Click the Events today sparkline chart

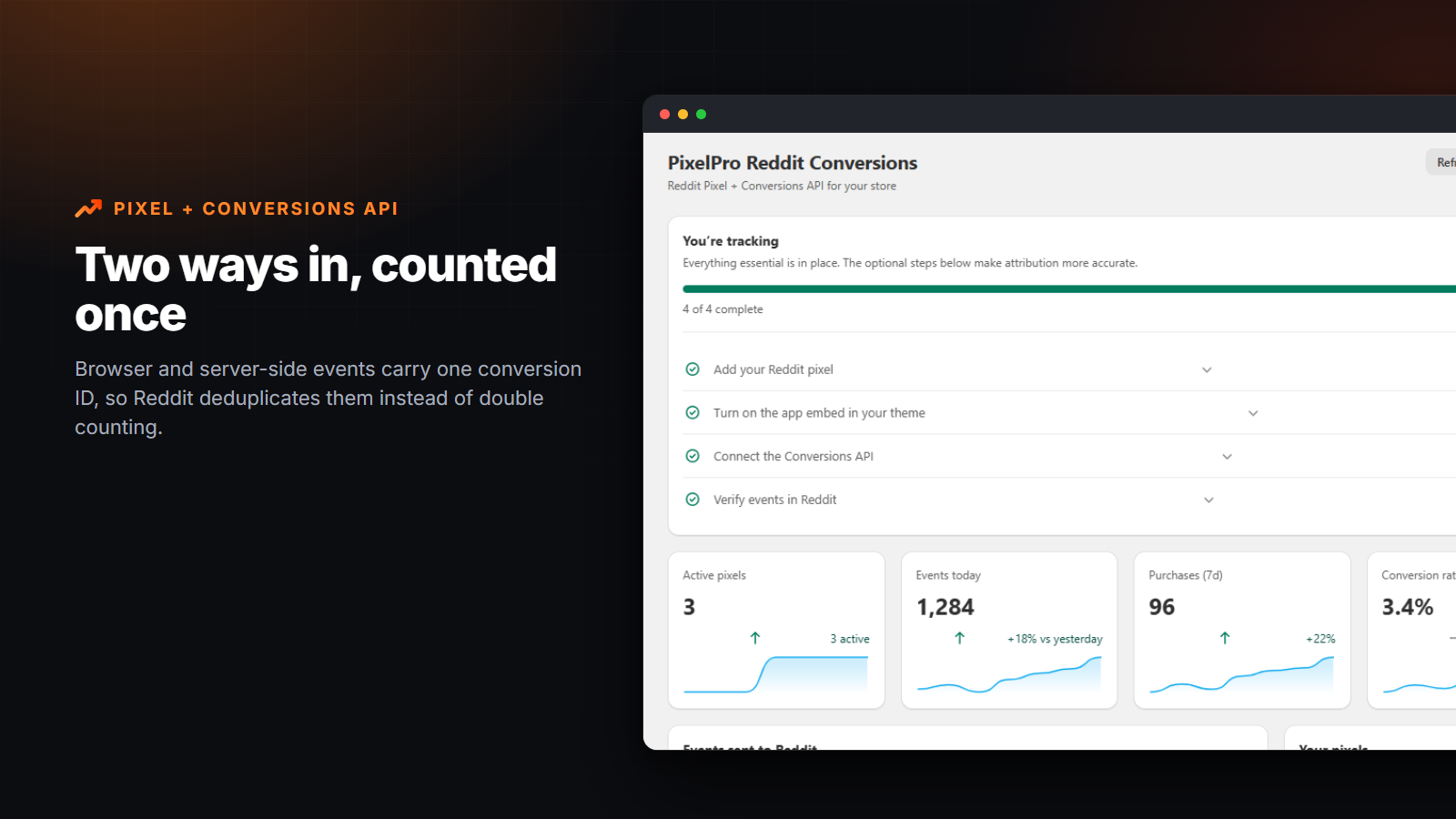tap(1009, 674)
